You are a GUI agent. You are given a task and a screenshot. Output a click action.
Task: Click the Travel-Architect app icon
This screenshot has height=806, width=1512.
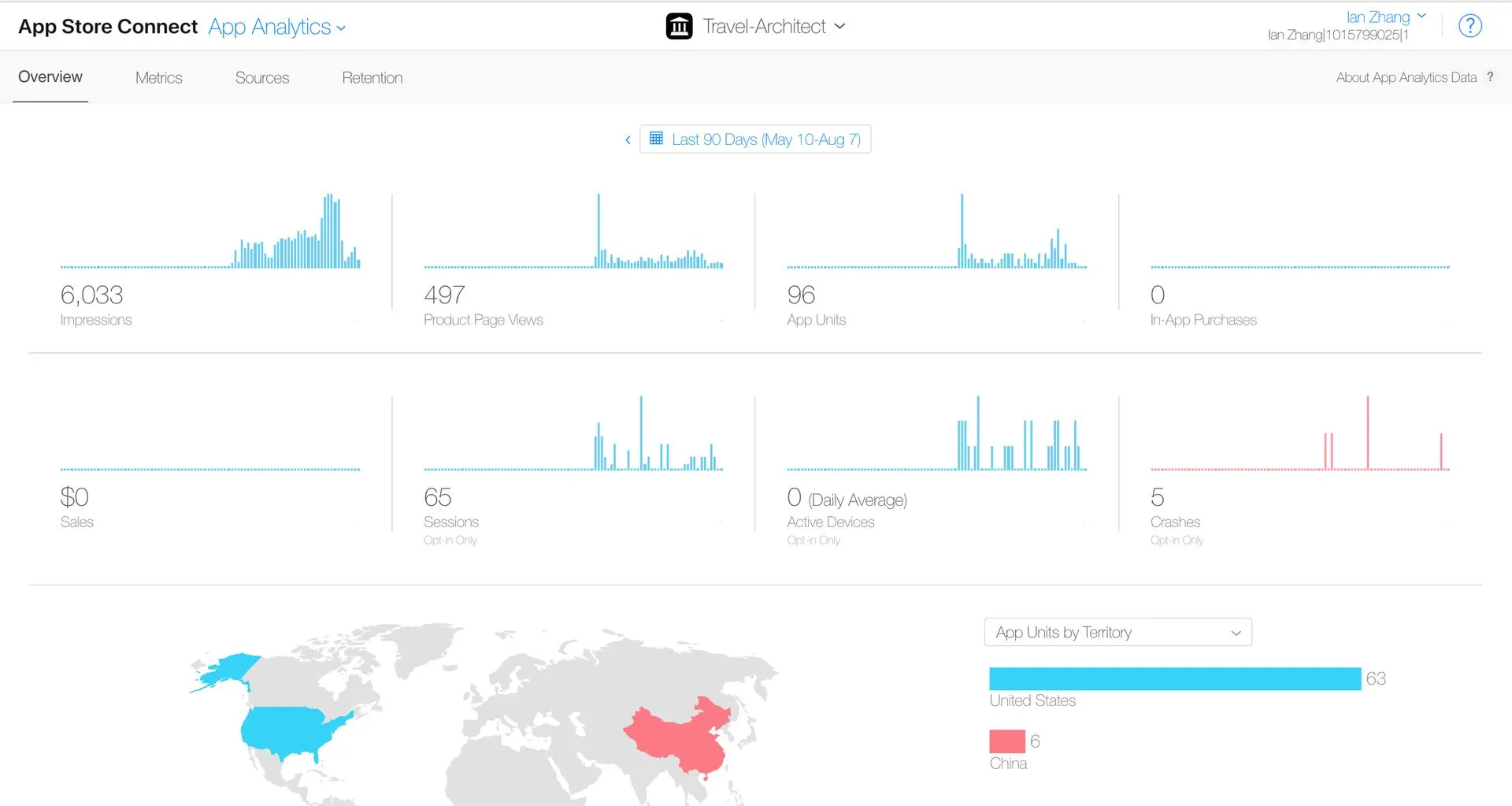tap(679, 26)
